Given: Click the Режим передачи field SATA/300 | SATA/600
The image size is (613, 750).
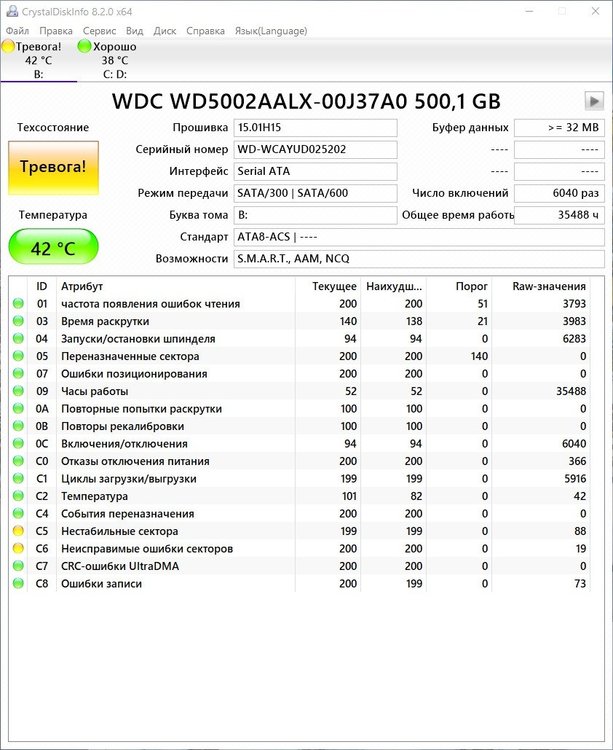Looking at the screenshot, I should tap(315, 193).
